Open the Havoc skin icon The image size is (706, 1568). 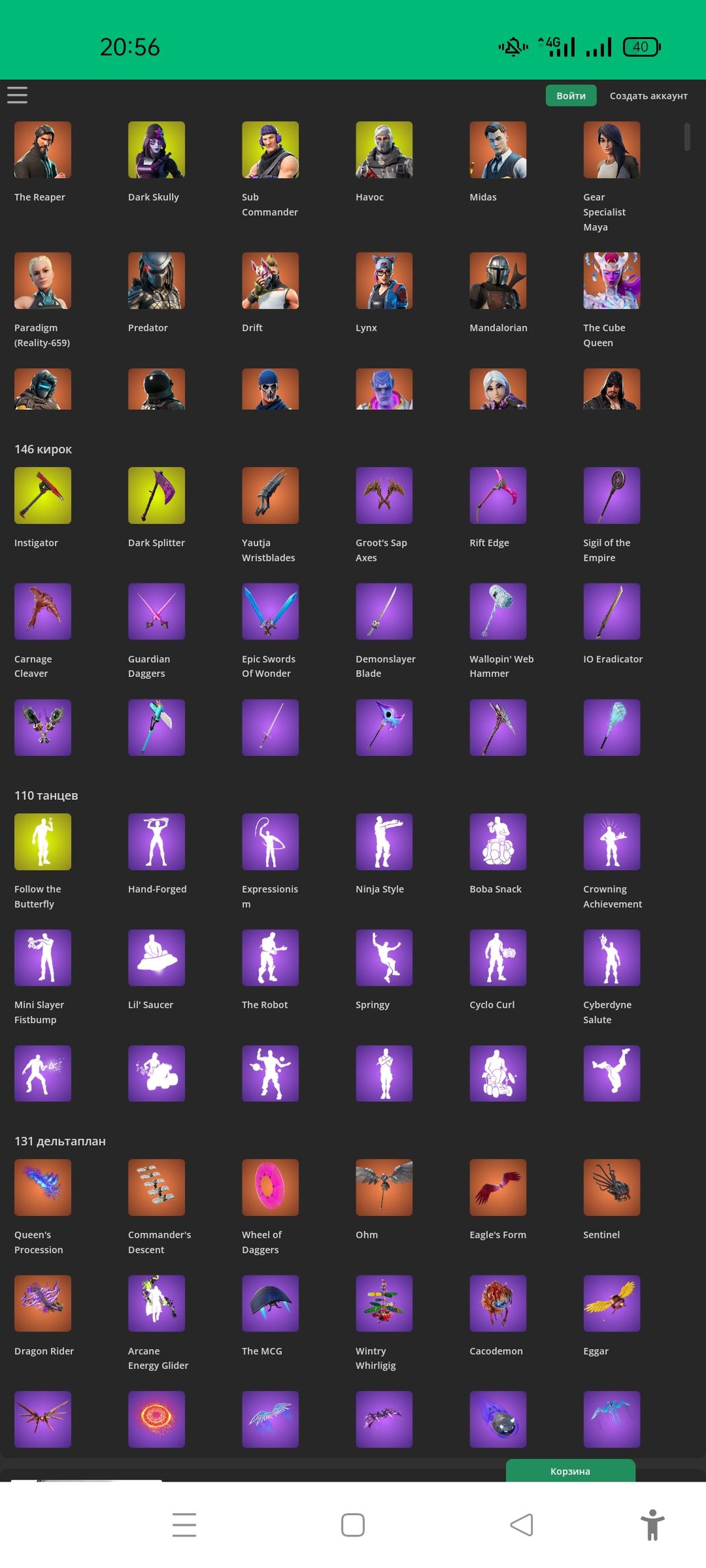[x=384, y=150]
